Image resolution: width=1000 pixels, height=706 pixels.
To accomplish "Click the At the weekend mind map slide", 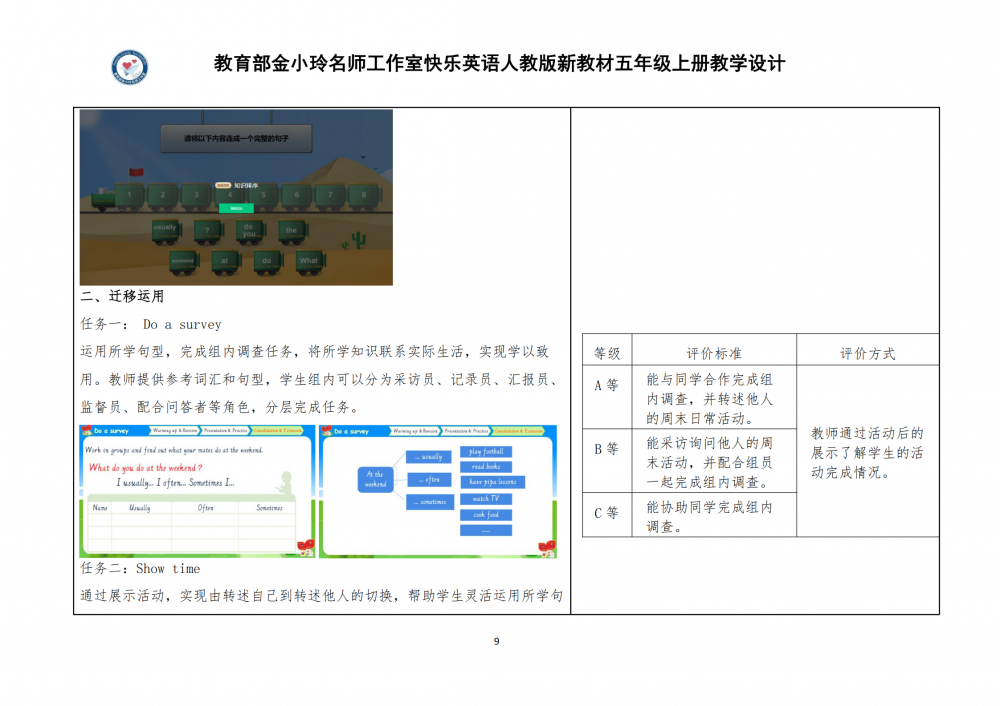I will point(438,491).
